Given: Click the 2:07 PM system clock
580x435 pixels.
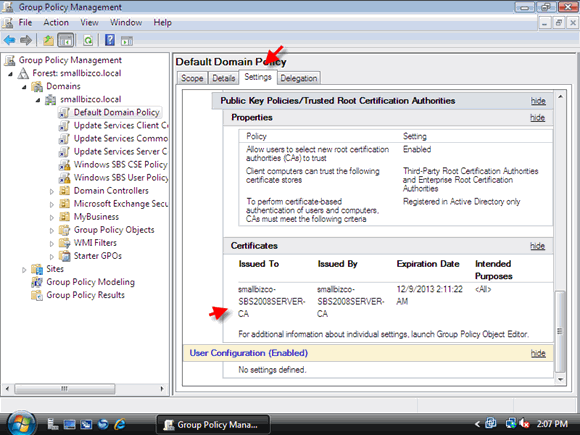Looking at the screenshot, I should click(x=552, y=424).
